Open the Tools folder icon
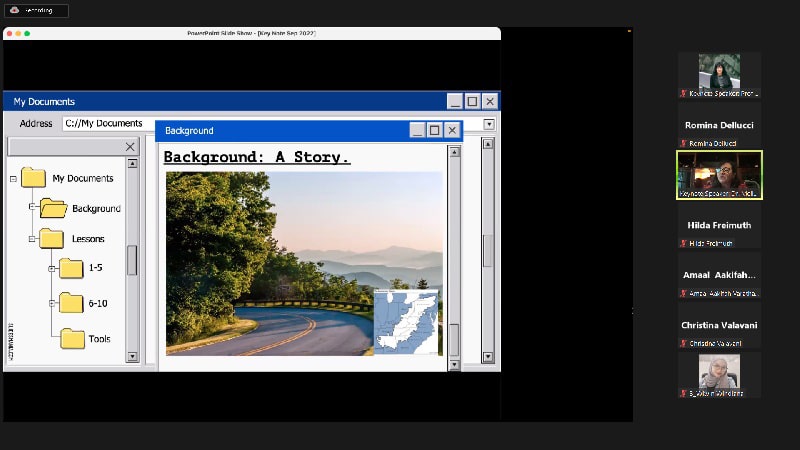The width and height of the screenshot is (800, 450). (72, 338)
